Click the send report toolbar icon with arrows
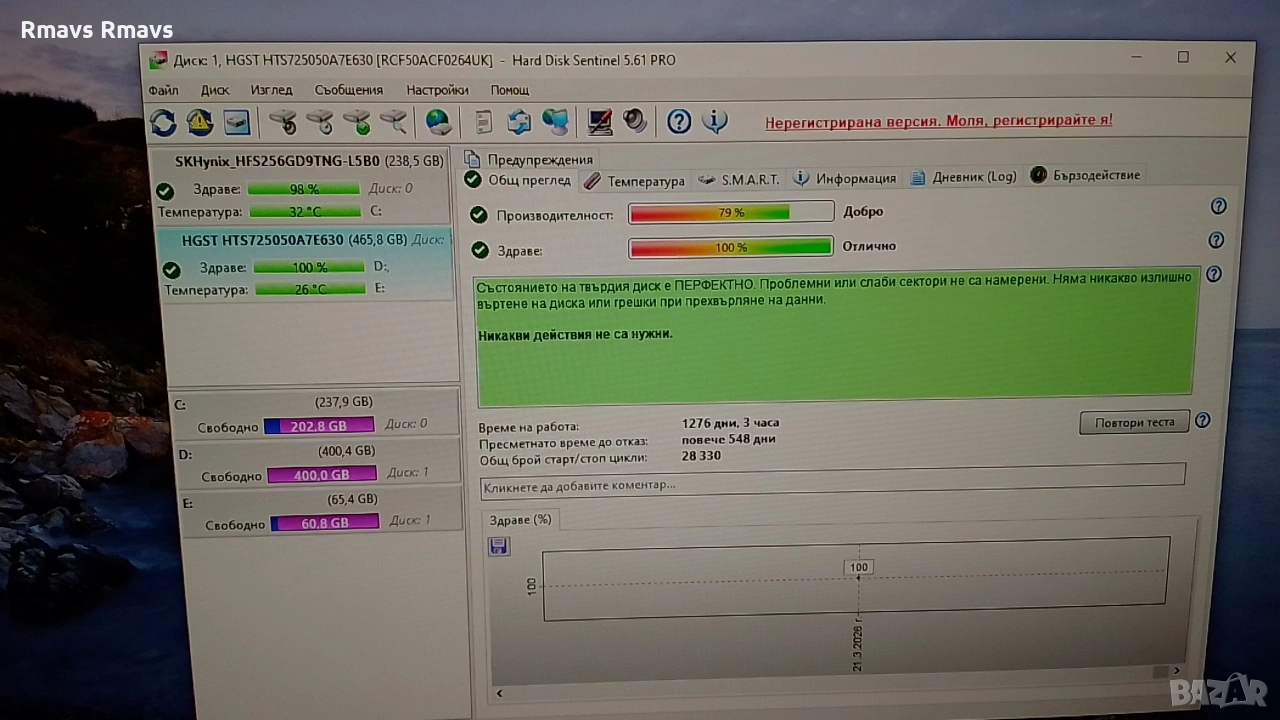Image resolution: width=1280 pixels, height=720 pixels. click(x=519, y=122)
